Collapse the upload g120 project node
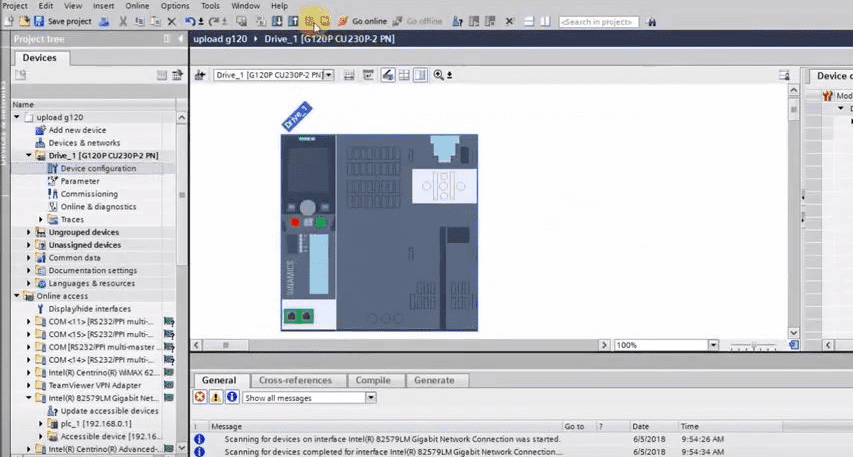 coord(17,117)
